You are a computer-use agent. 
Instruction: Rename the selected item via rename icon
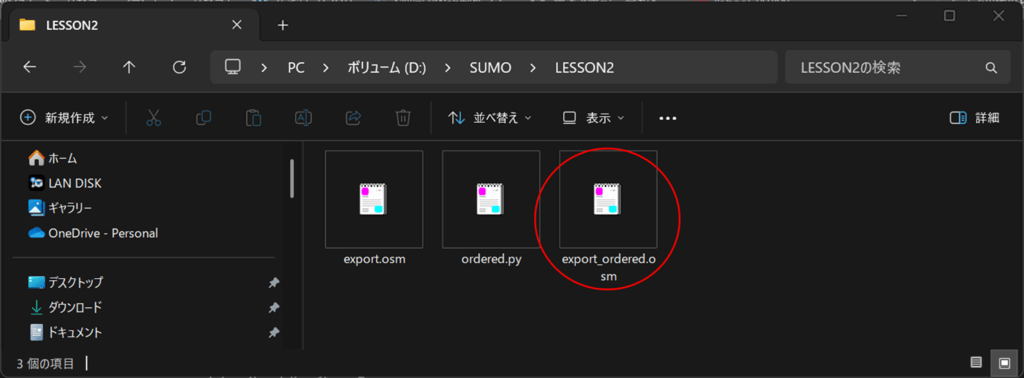(304, 118)
